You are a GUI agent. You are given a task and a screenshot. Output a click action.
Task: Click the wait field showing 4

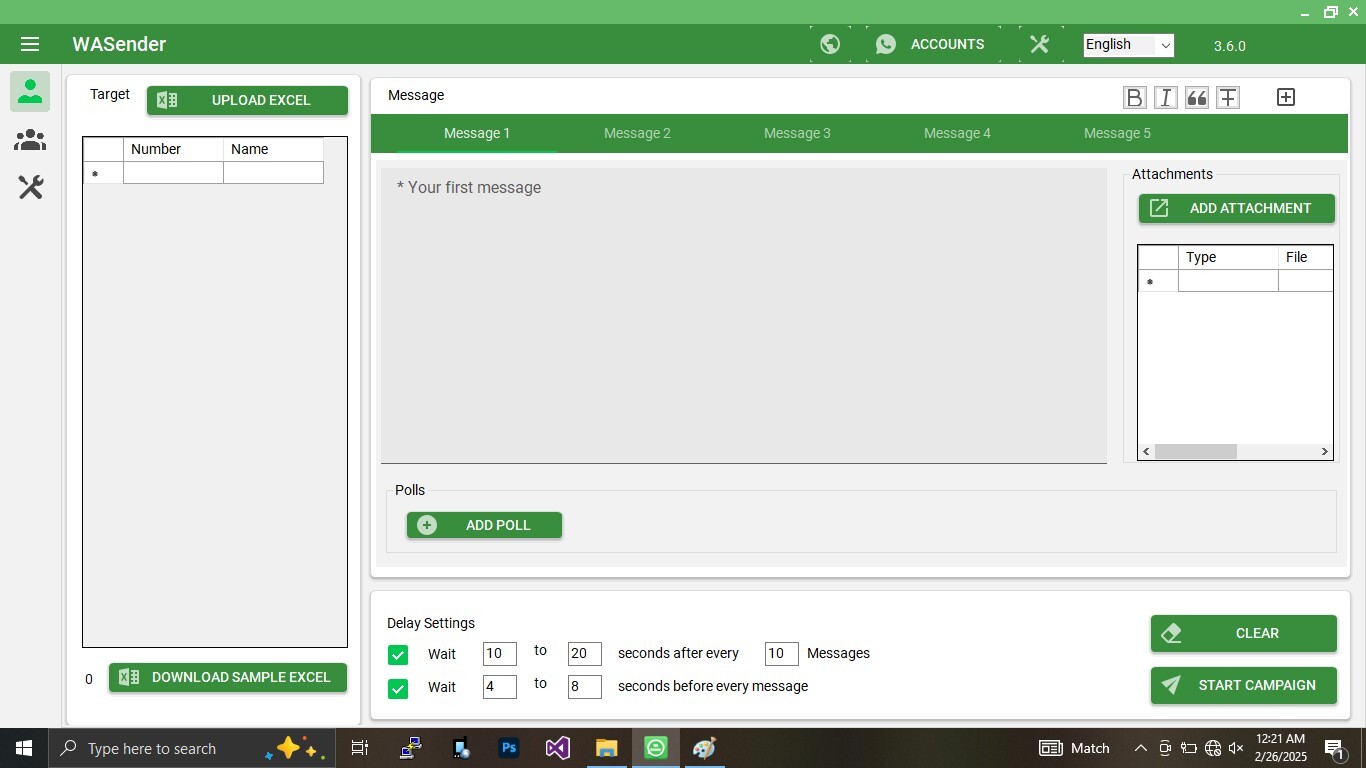click(x=499, y=687)
